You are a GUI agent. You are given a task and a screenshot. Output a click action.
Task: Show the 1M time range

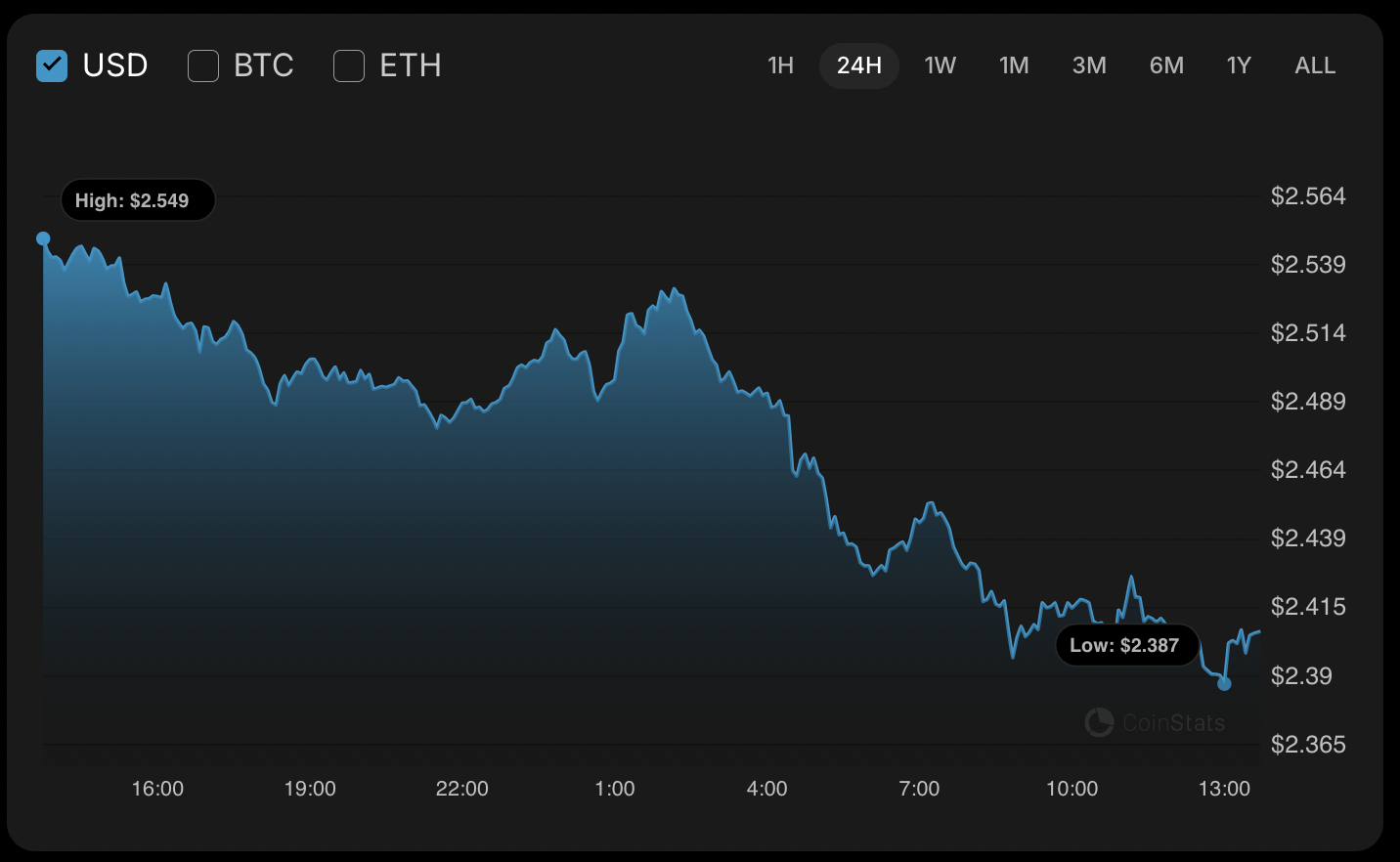coord(1014,65)
